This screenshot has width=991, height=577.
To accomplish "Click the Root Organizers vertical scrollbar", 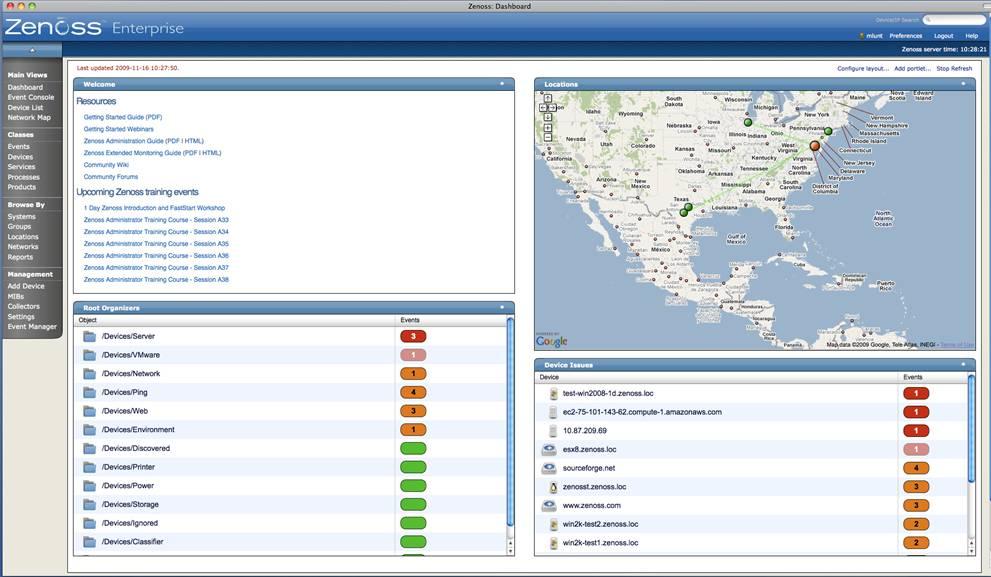I will point(510,421).
